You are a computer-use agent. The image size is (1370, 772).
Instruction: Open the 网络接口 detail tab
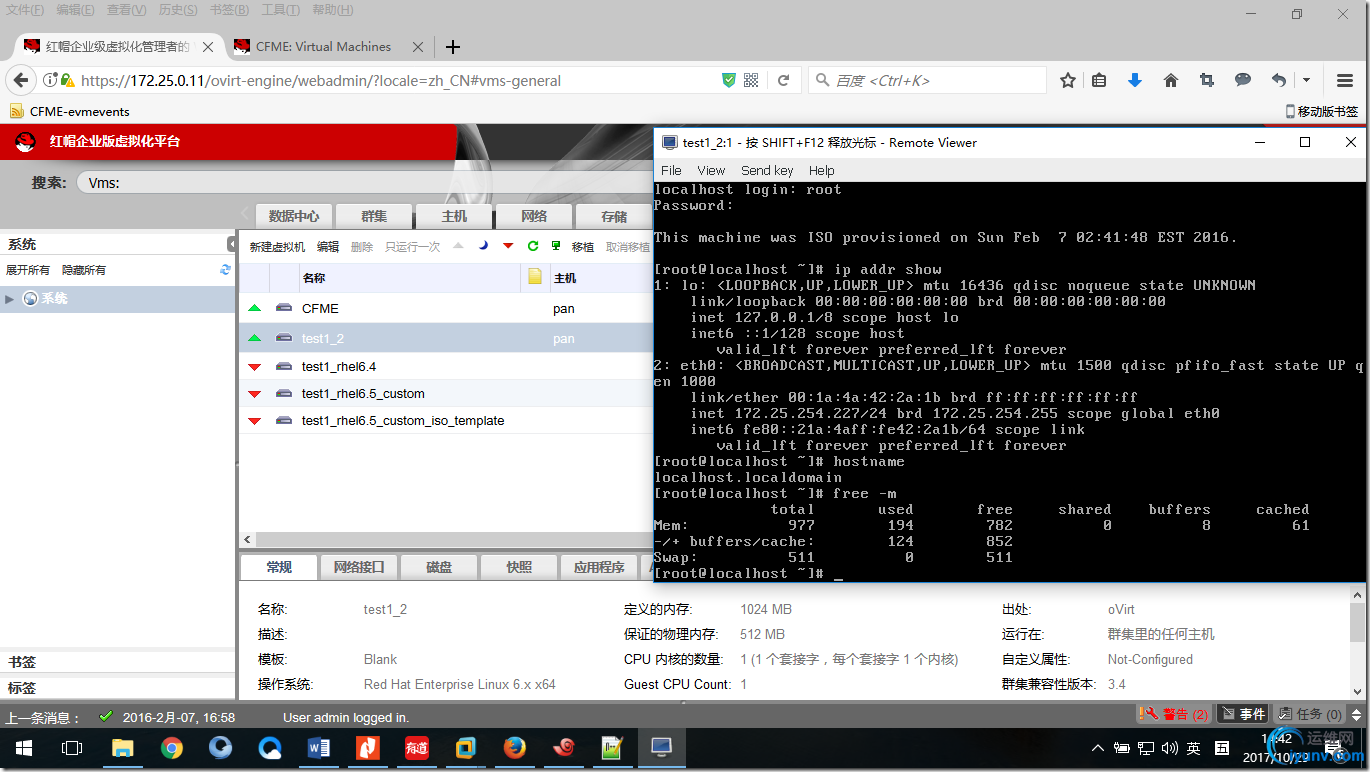click(x=359, y=567)
